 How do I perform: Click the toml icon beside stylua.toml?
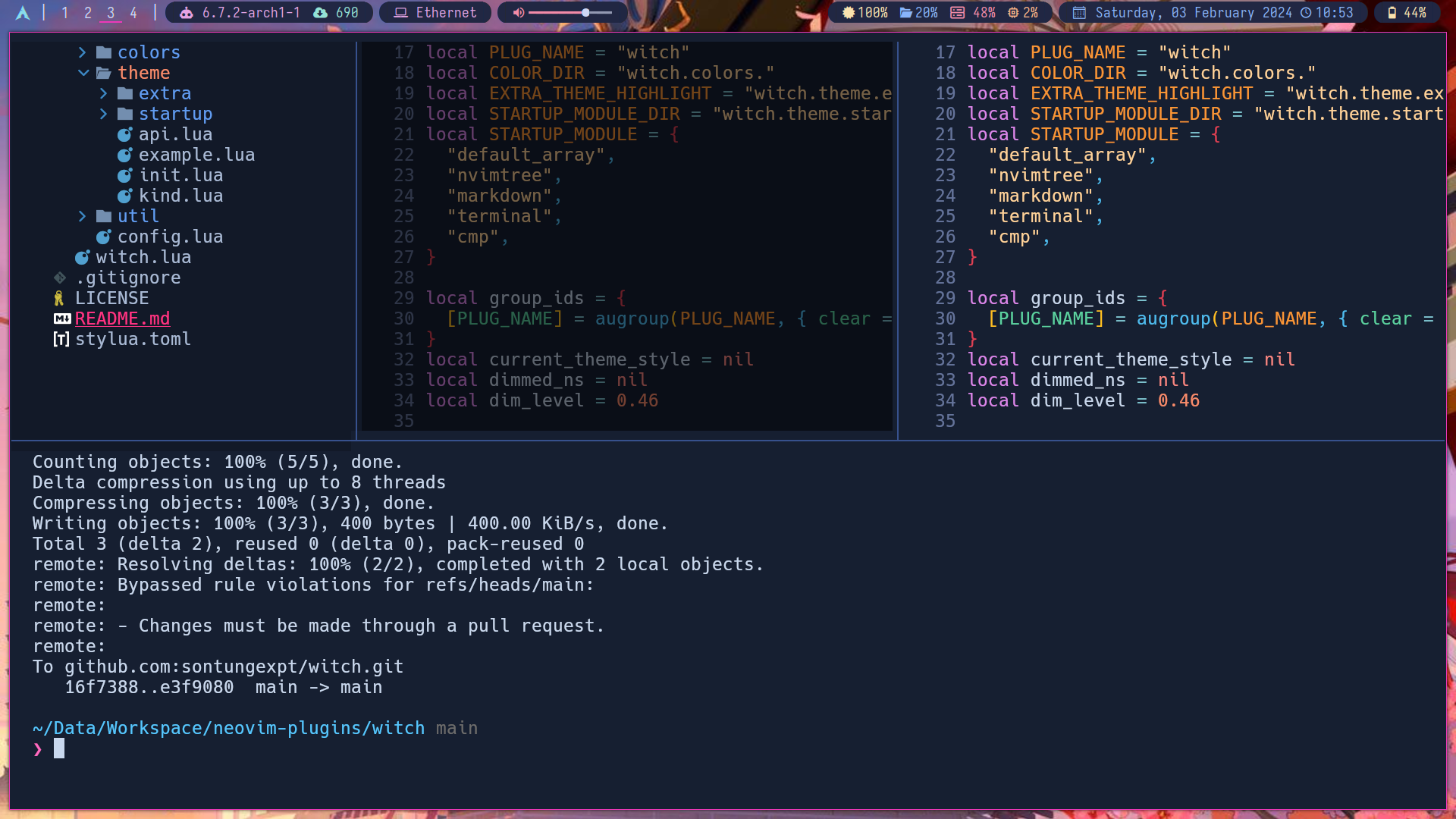click(x=61, y=339)
